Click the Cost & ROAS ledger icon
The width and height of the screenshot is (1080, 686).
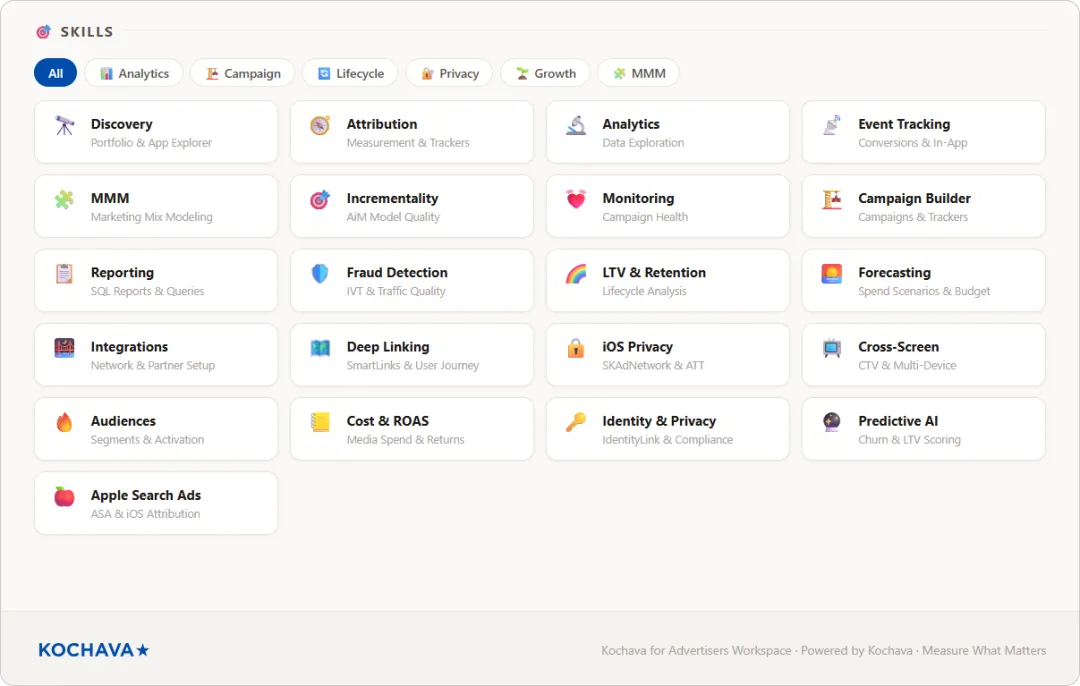[x=320, y=422]
